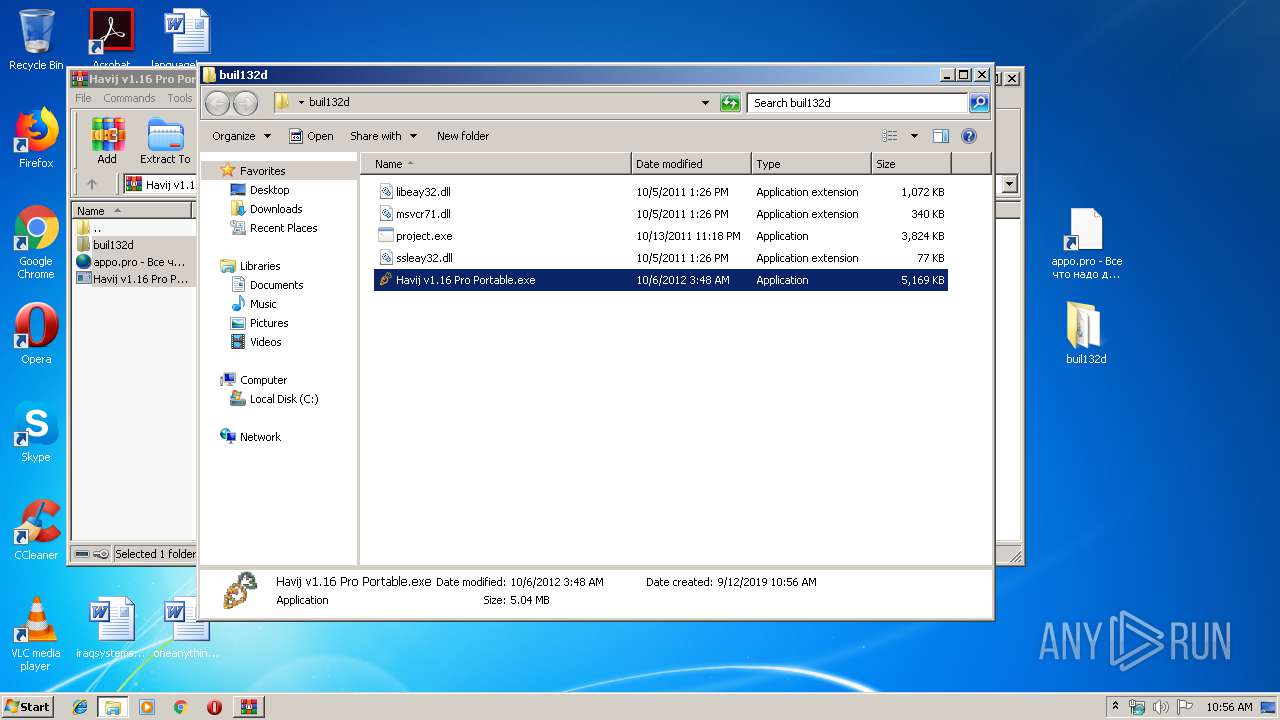Viewport: 1280px width, 720px height.
Task: Sort by Size column header
Action: [911, 164]
